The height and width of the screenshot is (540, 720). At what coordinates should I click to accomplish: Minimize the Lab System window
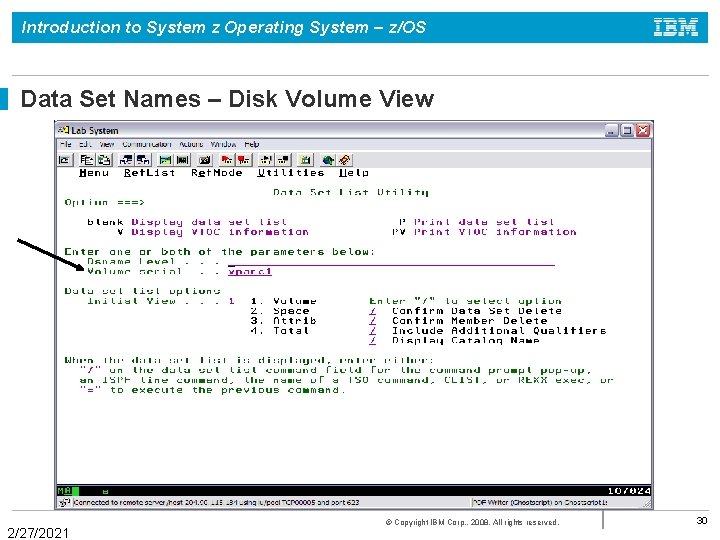(612, 131)
